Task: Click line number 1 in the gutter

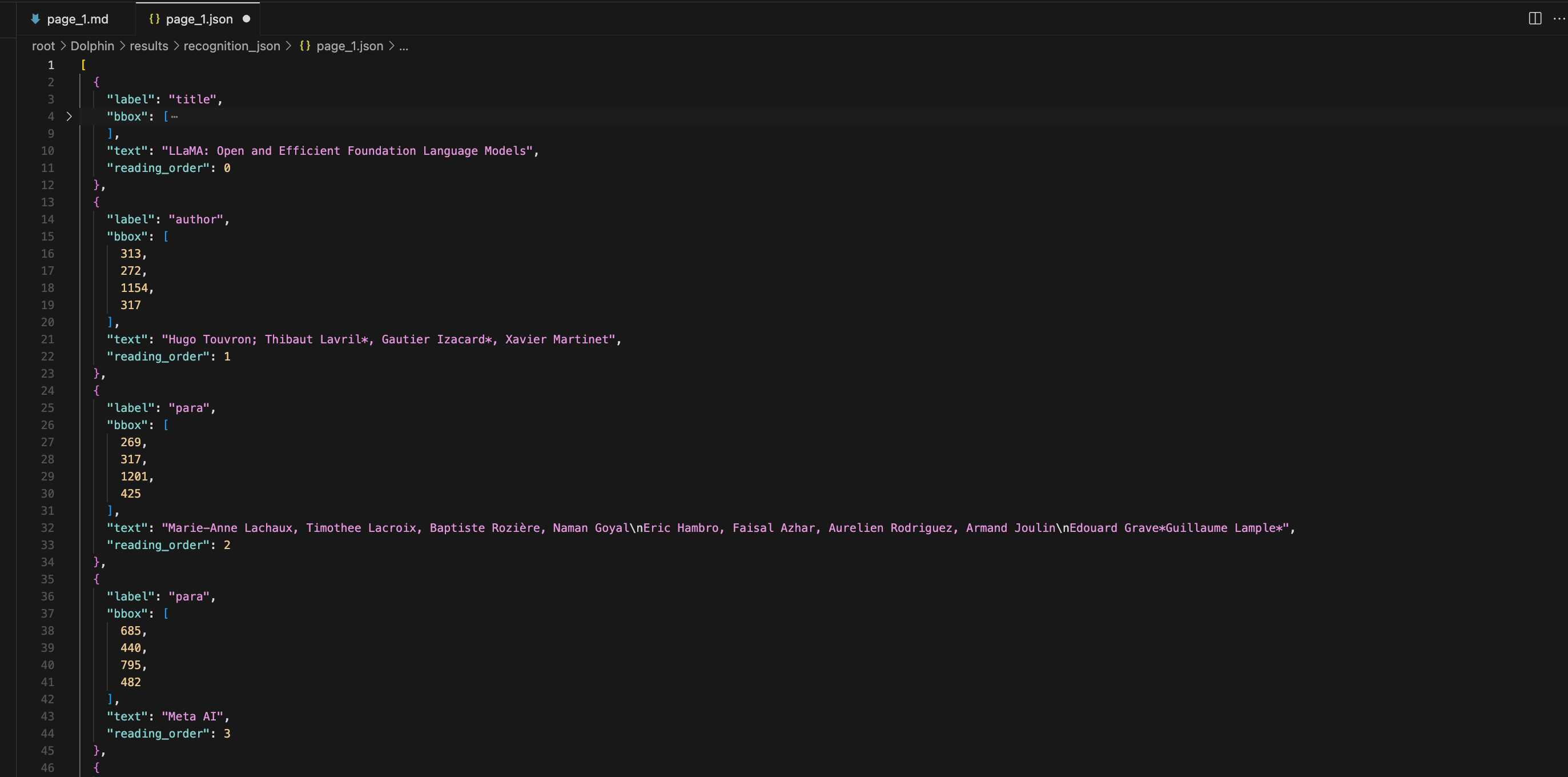Action: [51, 65]
